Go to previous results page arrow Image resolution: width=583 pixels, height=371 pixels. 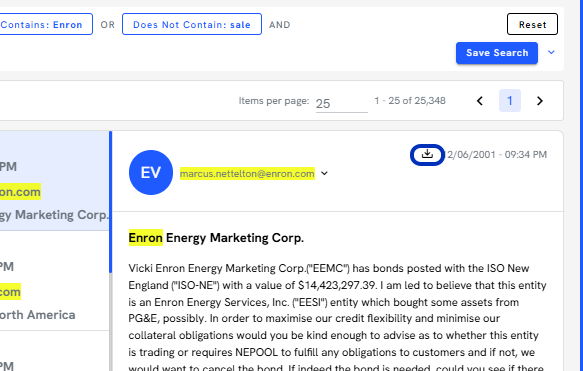point(480,101)
